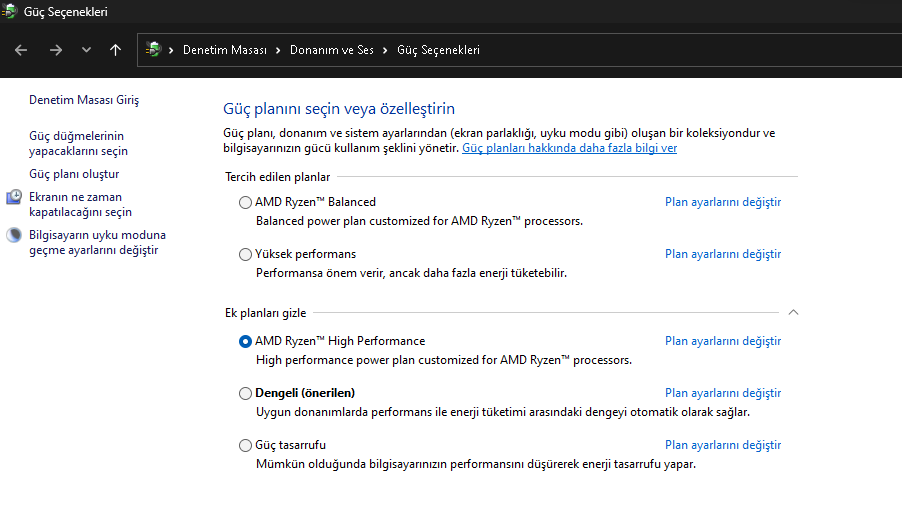
Task: Click the monitor icon beside Ekranın ne zaman kapatılacağını seçin
Action: (x=14, y=197)
